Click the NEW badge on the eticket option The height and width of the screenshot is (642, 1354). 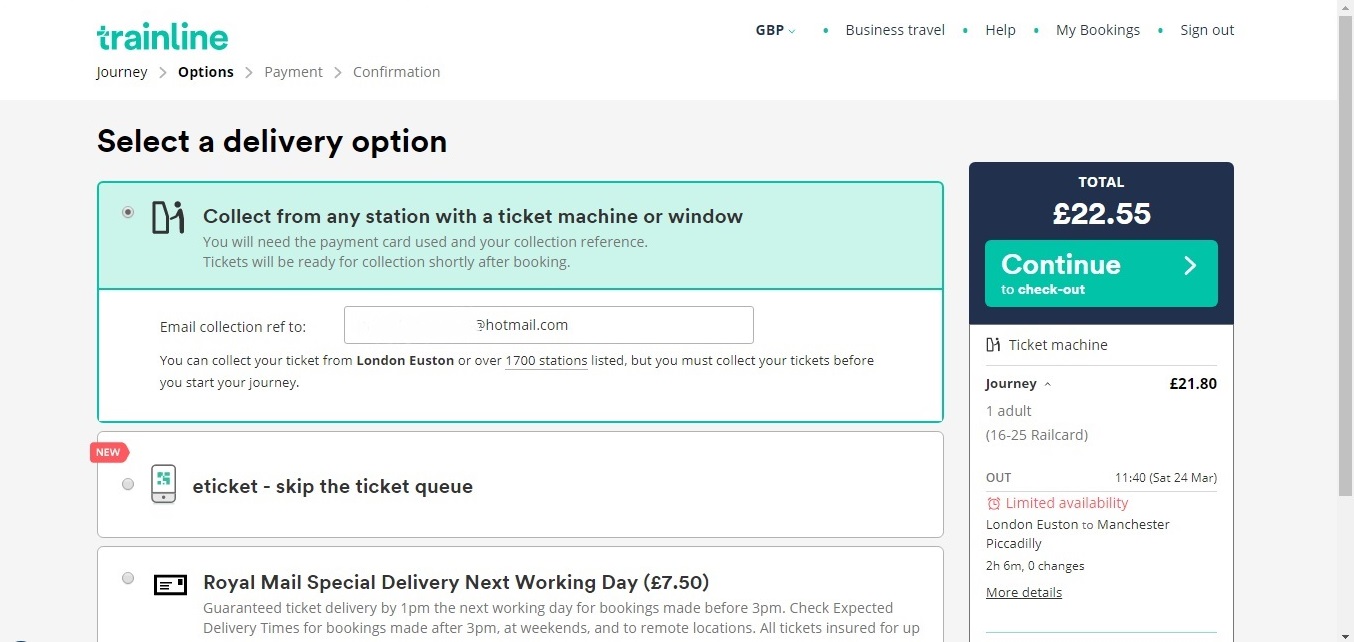tap(109, 452)
